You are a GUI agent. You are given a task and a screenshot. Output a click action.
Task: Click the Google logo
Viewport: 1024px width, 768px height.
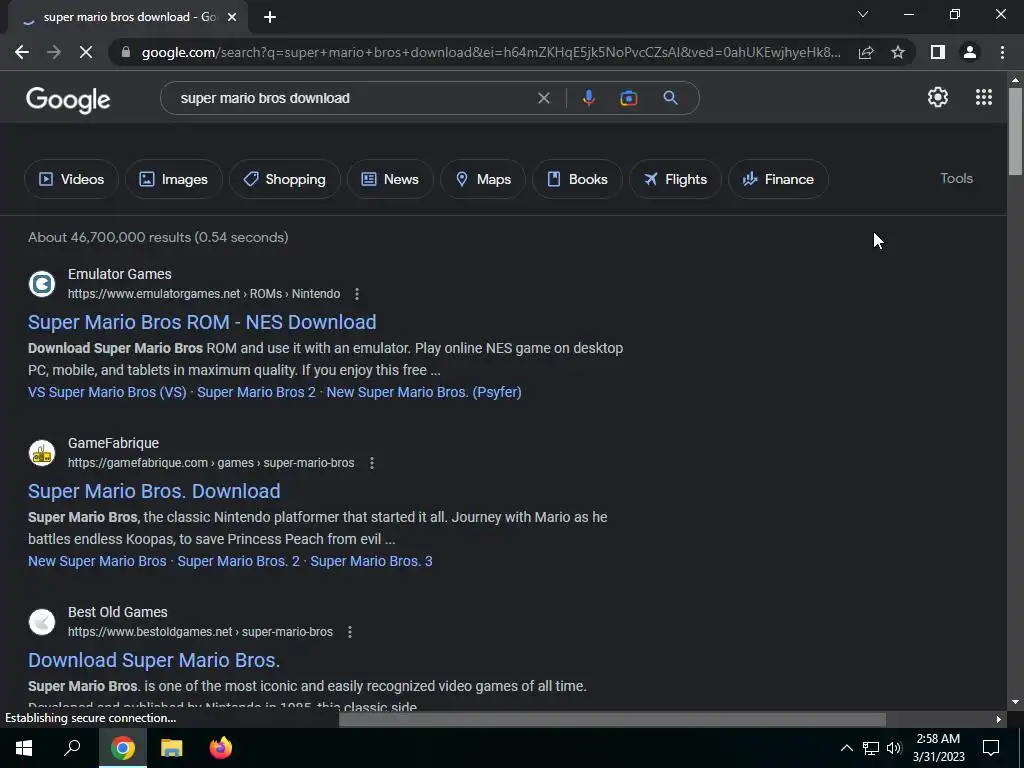[x=68, y=100]
